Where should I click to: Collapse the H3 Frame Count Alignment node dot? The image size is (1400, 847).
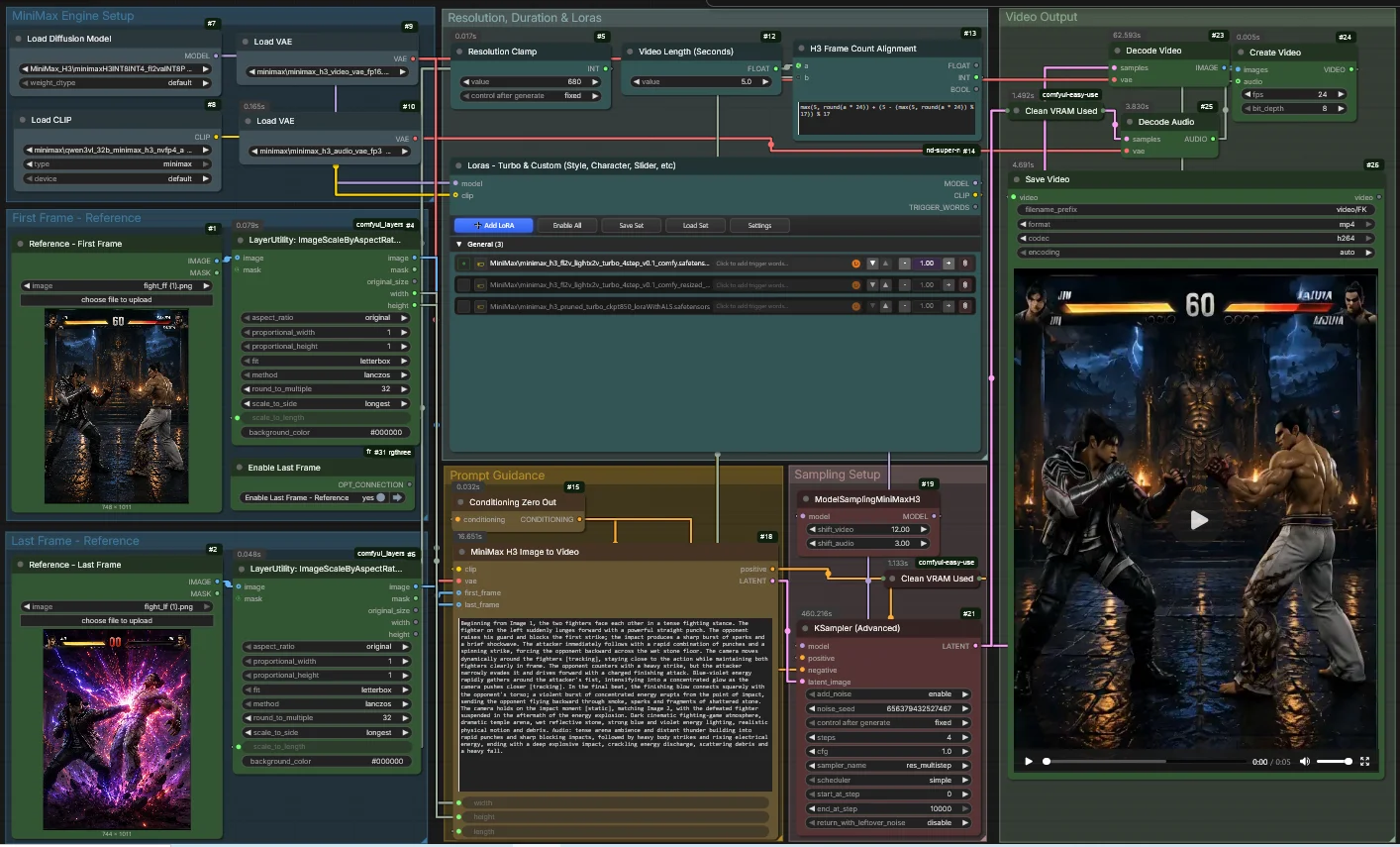point(802,49)
